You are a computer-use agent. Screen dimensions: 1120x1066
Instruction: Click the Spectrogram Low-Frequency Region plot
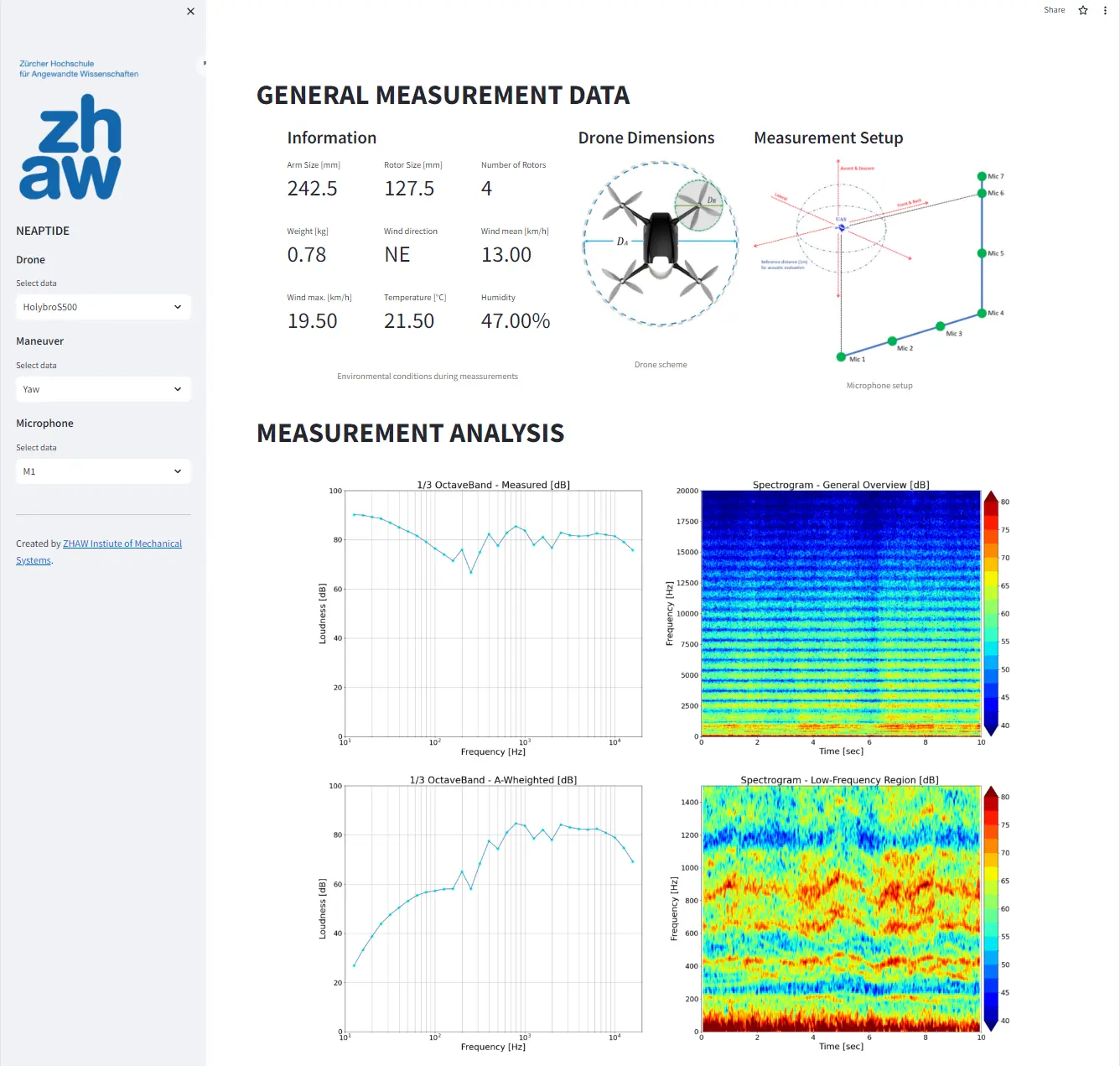click(841, 908)
